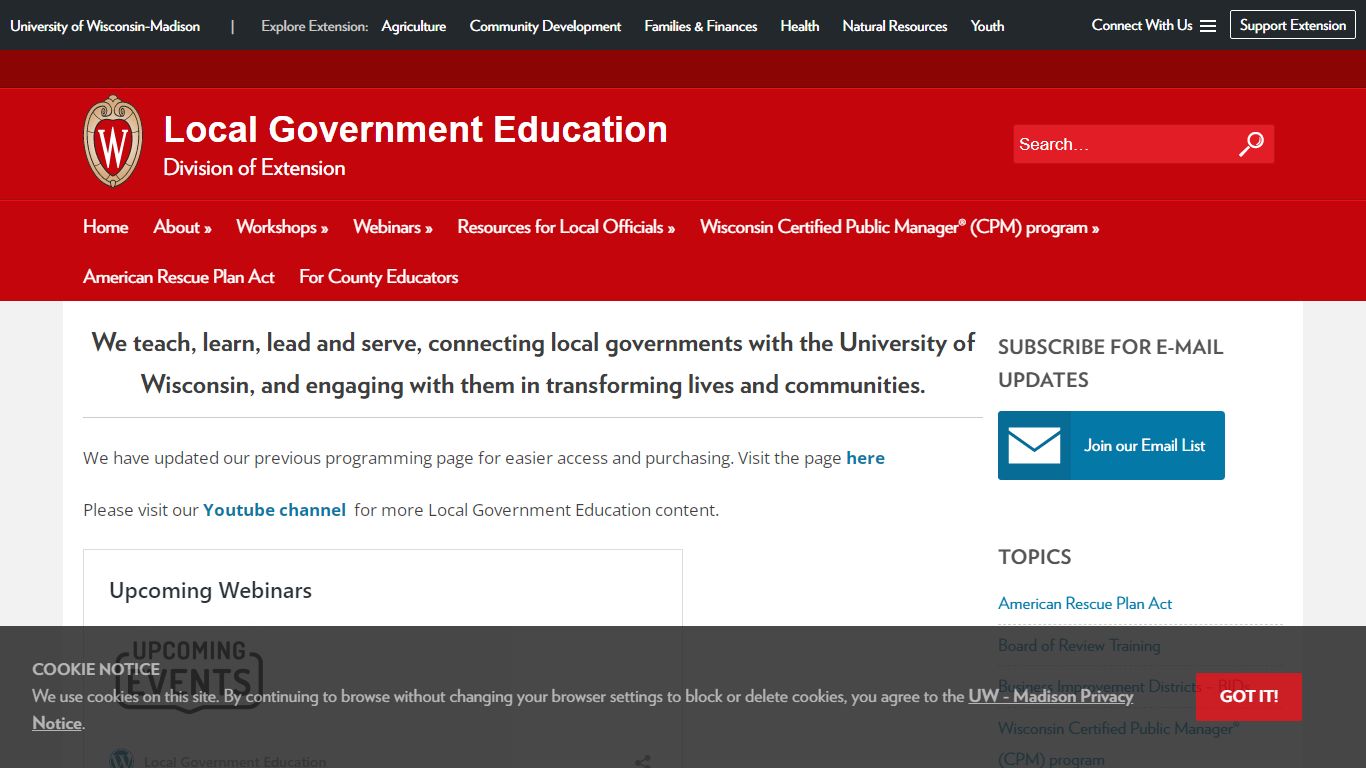1366x768 pixels.
Task: Go to the Home page
Action: (x=106, y=227)
